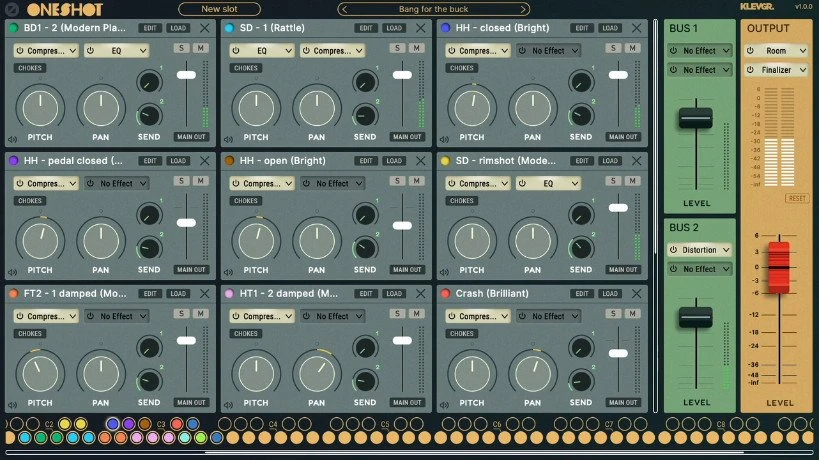Click RESET under output meters
The width and height of the screenshot is (819, 460).
point(797,198)
